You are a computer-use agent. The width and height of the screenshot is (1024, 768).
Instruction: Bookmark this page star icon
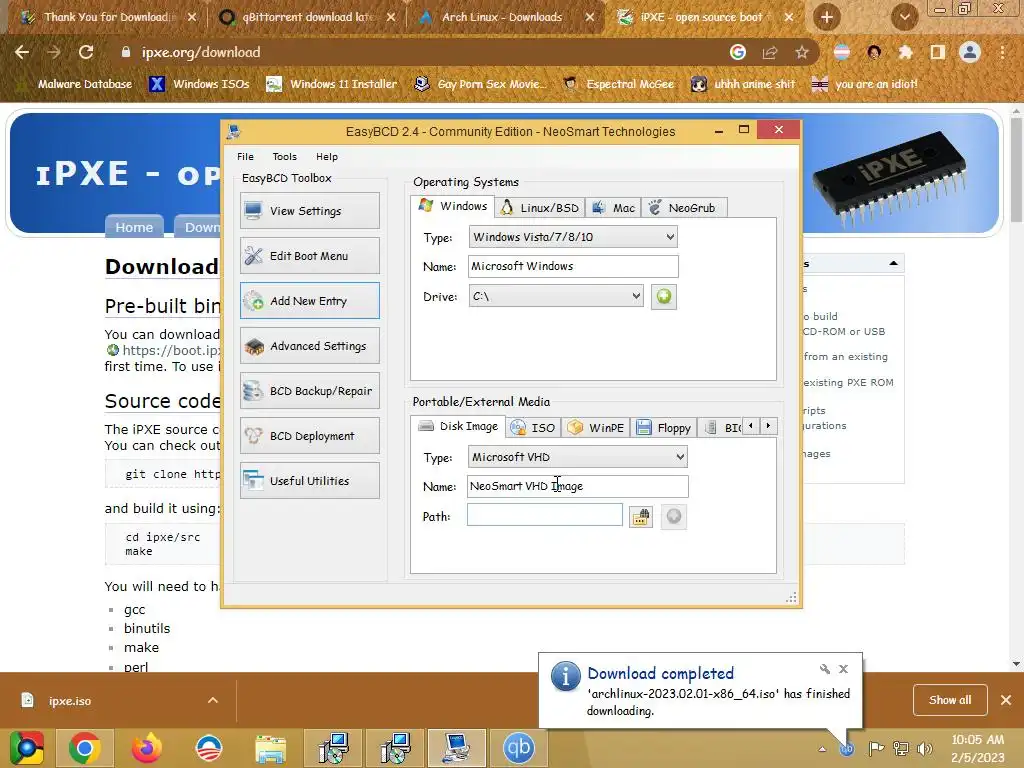coord(802,52)
